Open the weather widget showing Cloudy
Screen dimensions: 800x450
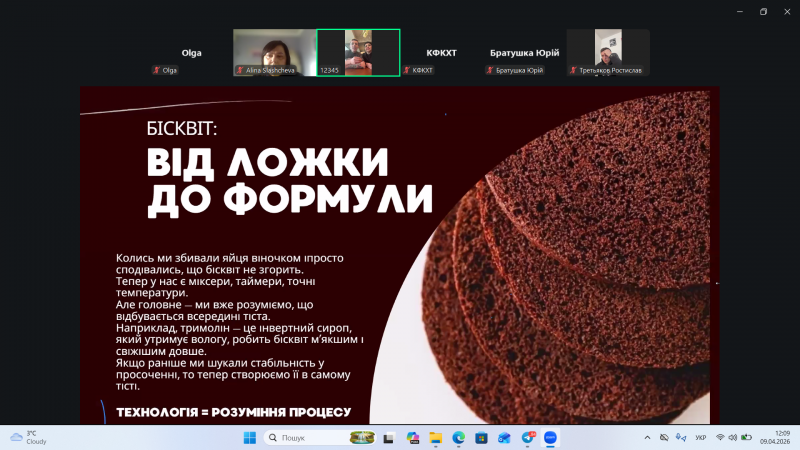(30, 438)
